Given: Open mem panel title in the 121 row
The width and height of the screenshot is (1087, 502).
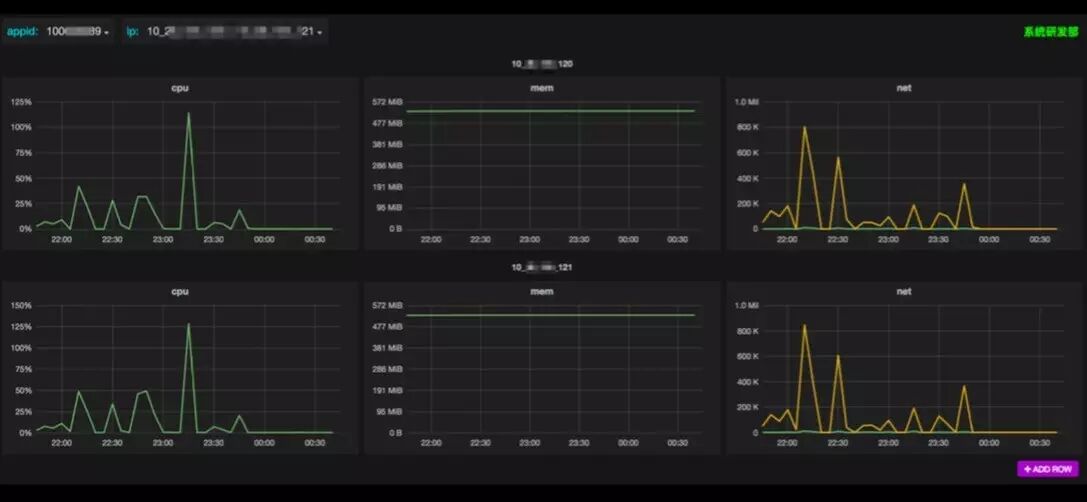Looking at the screenshot, I should point(542,291).
